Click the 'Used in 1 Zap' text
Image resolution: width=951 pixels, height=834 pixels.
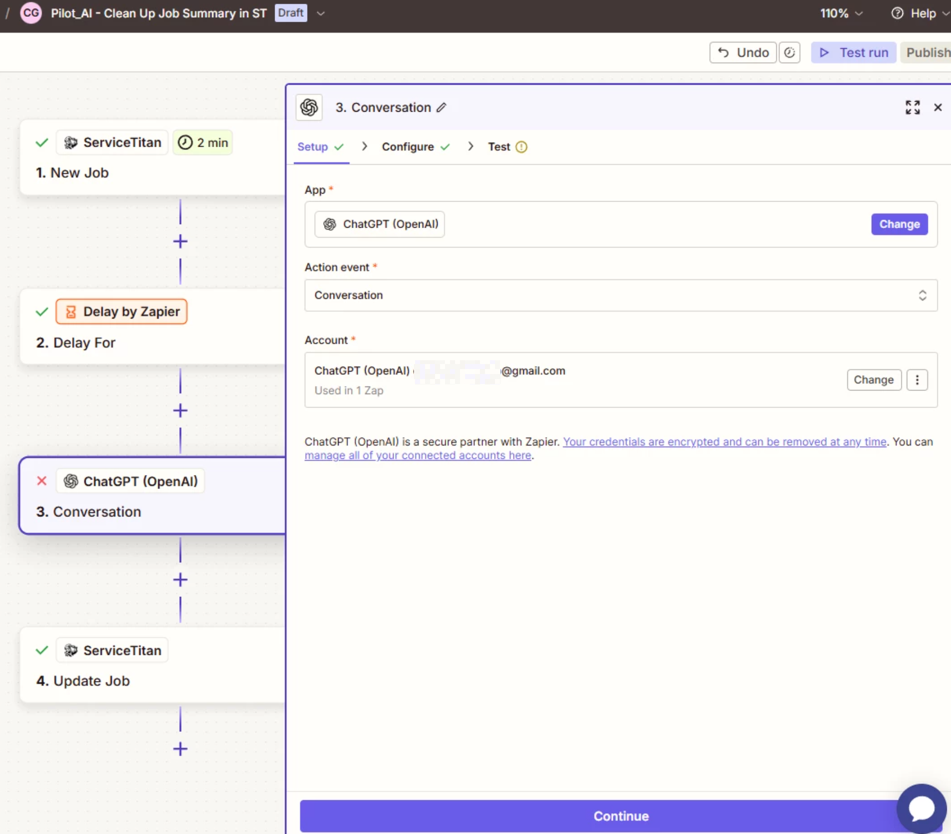(349, 391)
